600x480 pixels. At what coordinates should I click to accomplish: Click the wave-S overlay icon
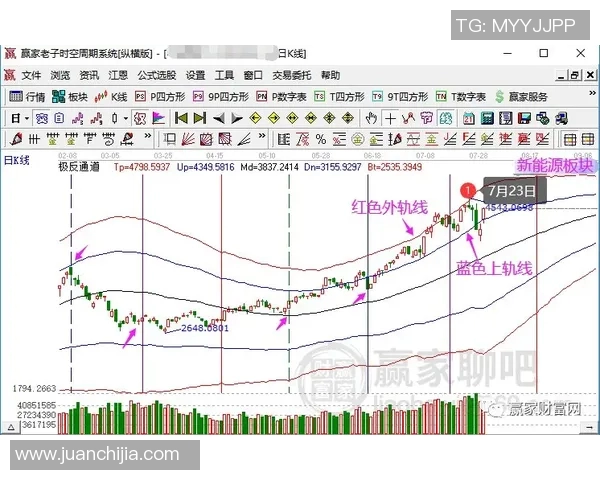[x=78, y=119]
